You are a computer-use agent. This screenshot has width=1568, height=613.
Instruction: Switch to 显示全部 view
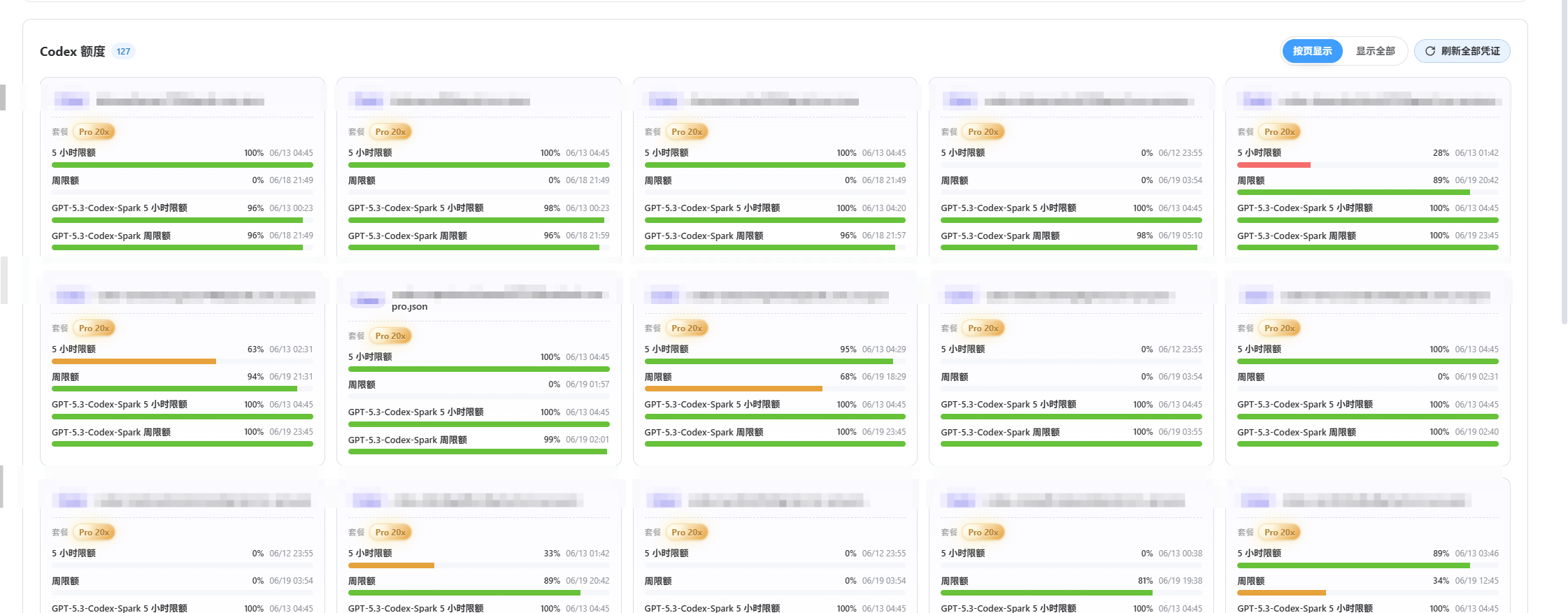[x=1375, y=51]
